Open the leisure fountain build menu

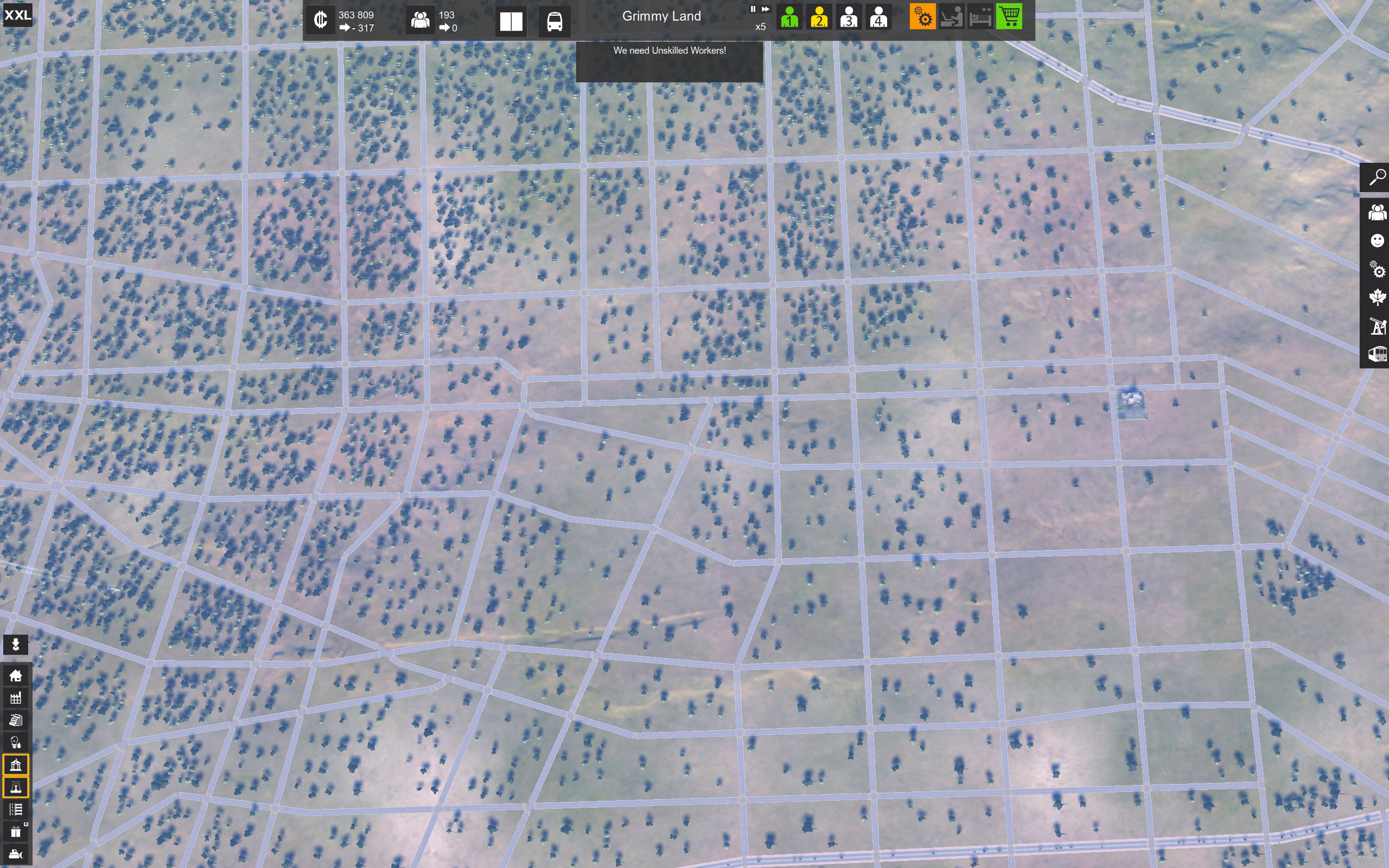click(x=16, y=787)
